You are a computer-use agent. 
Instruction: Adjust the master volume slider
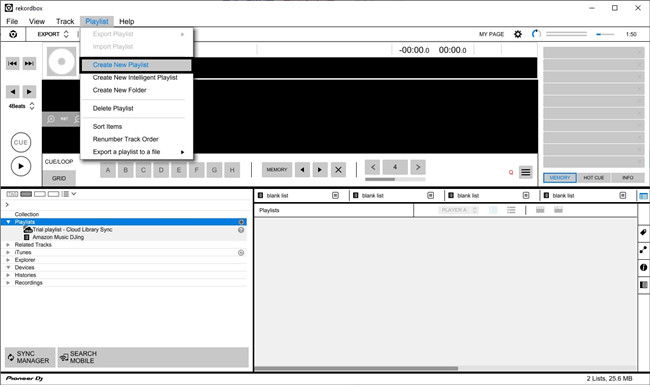pos(605,34)
